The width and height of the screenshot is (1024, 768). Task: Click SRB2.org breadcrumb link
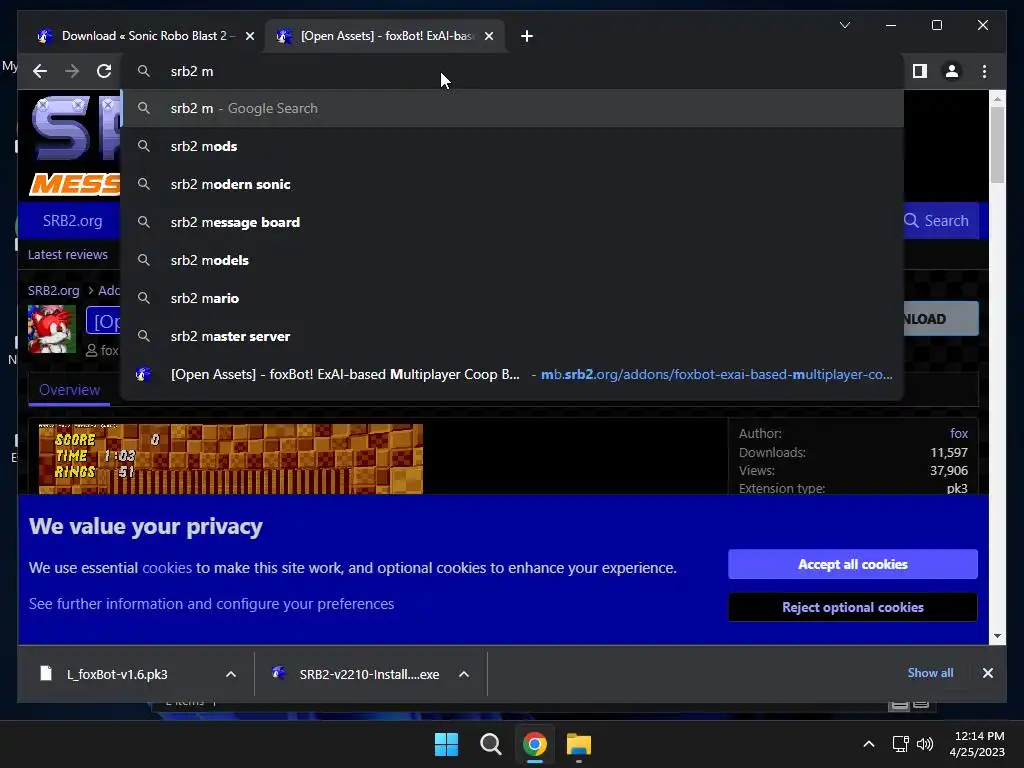click(54, 291)
